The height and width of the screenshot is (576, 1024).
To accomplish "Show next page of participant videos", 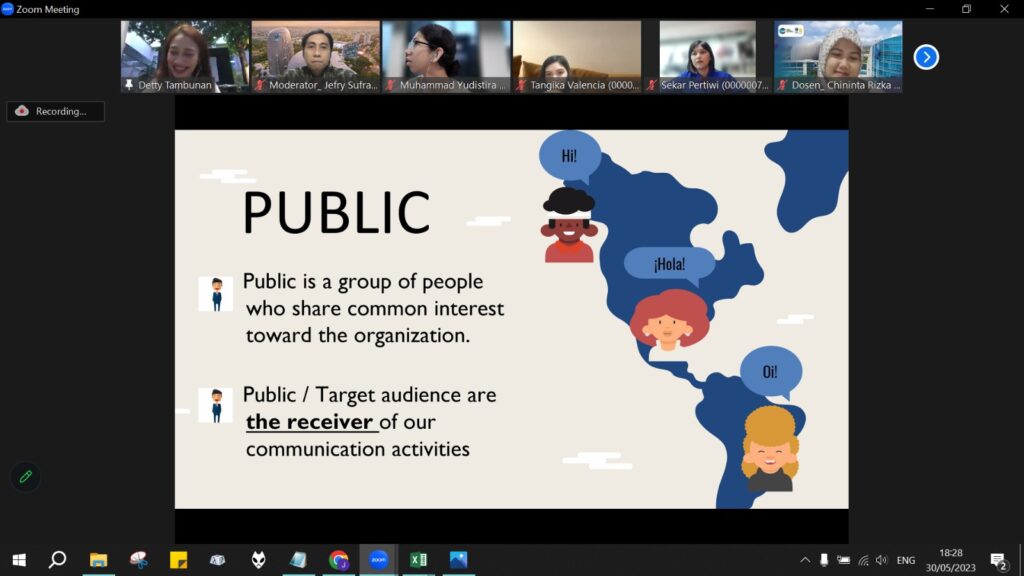I will click(x=926, y=57).
